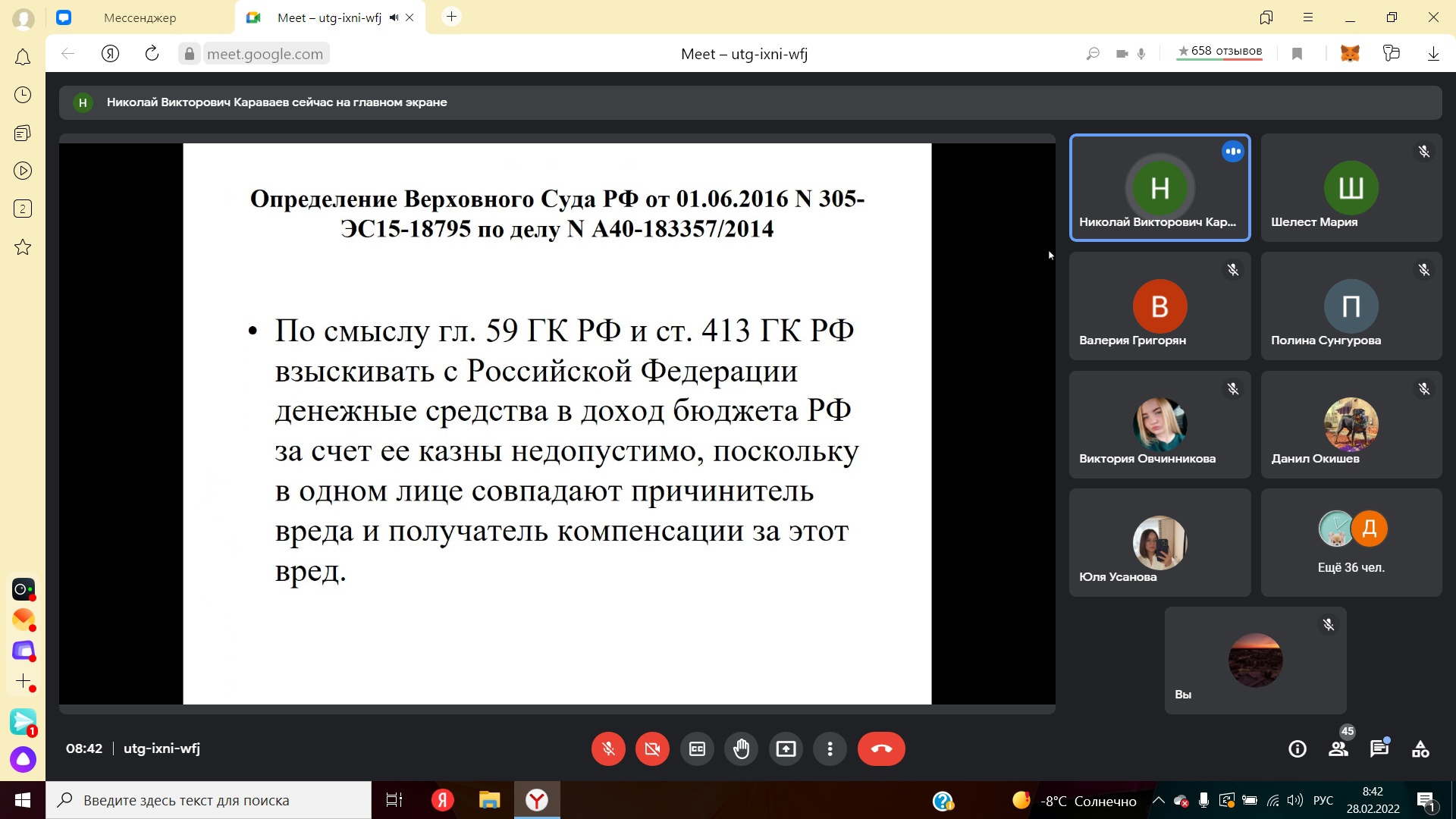
Task: Open clock showing 8:42 28.02.2022
Action: pos(1373,800)
